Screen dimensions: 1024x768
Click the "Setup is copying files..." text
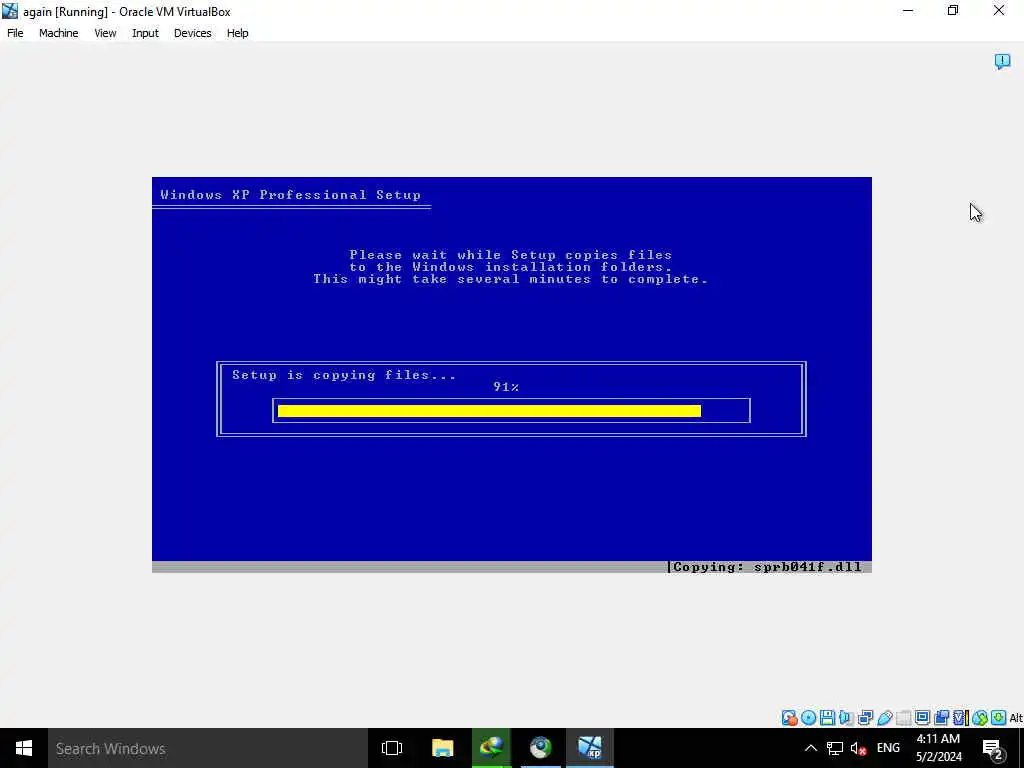coord(344,375)
